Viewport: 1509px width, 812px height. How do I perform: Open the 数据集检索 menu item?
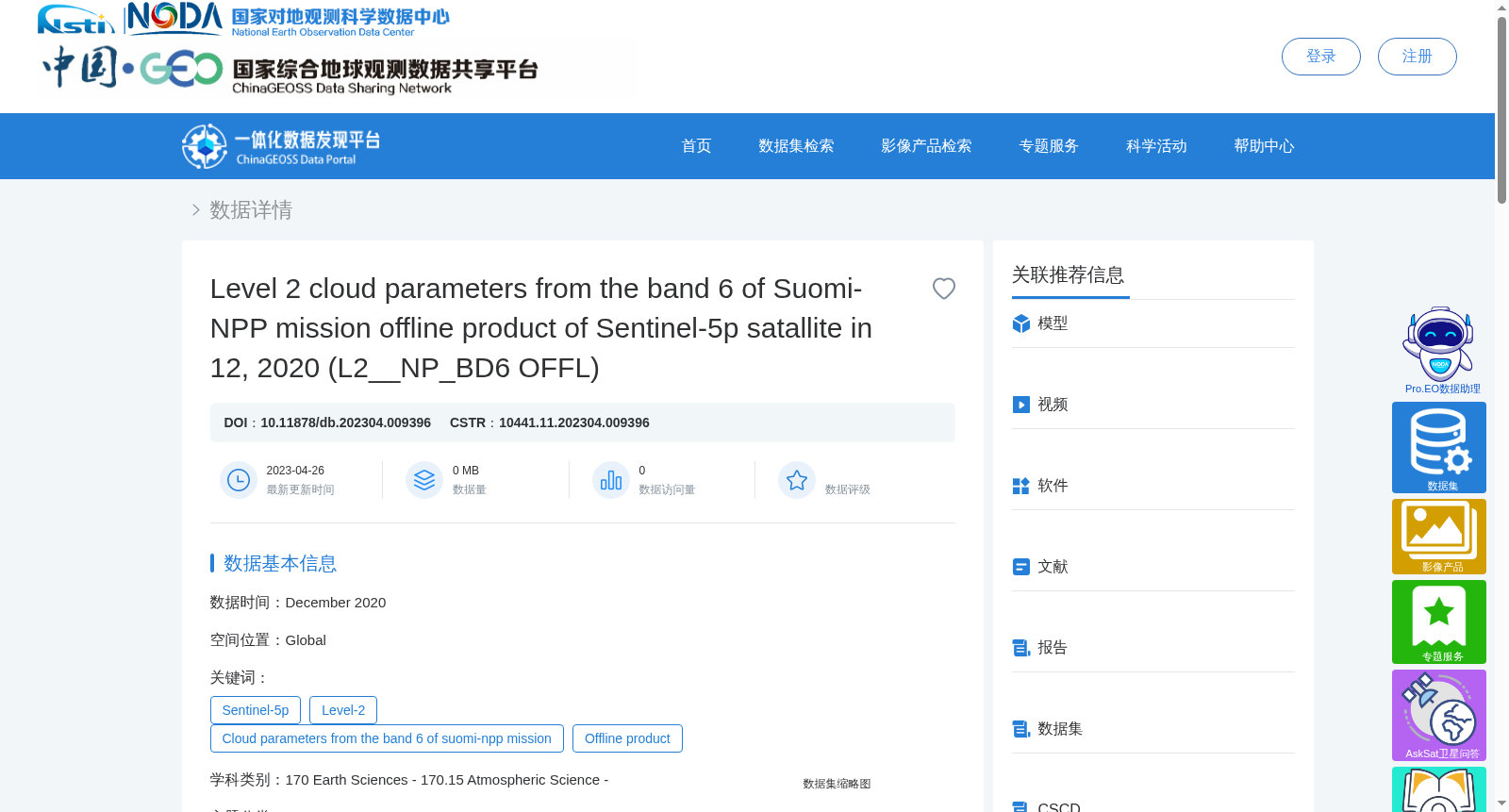click(x=796, y=146)
